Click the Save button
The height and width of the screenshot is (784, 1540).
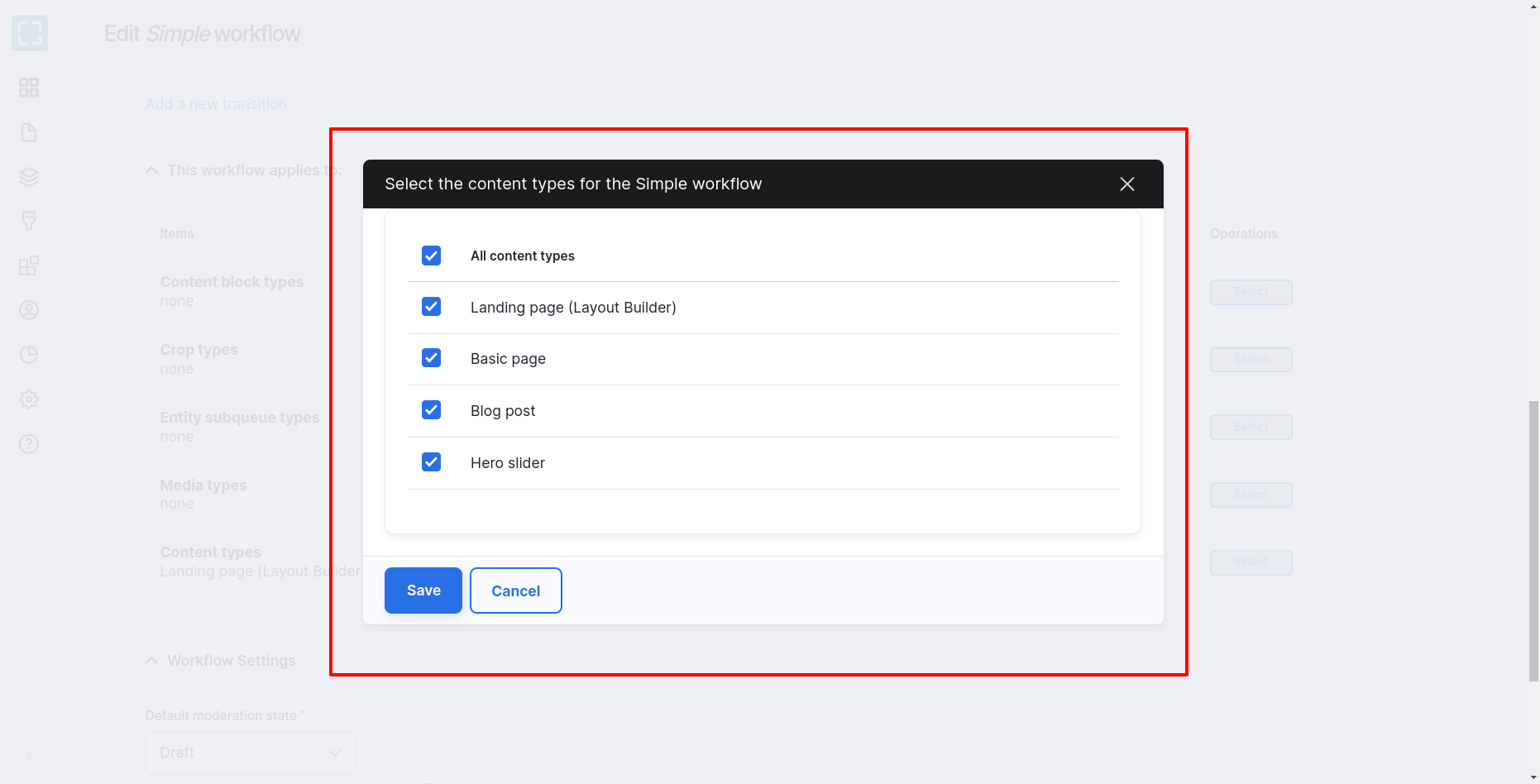pyautogui.click(x=423, y=590)
